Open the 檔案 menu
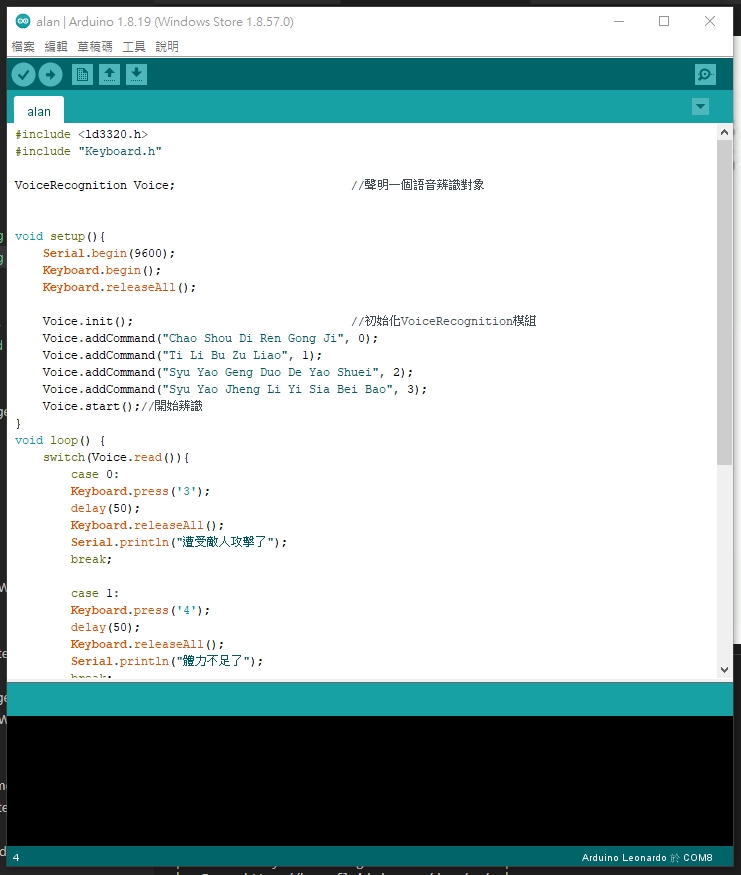The height and width of the screenshot is (875, 741). click(23, 46)
